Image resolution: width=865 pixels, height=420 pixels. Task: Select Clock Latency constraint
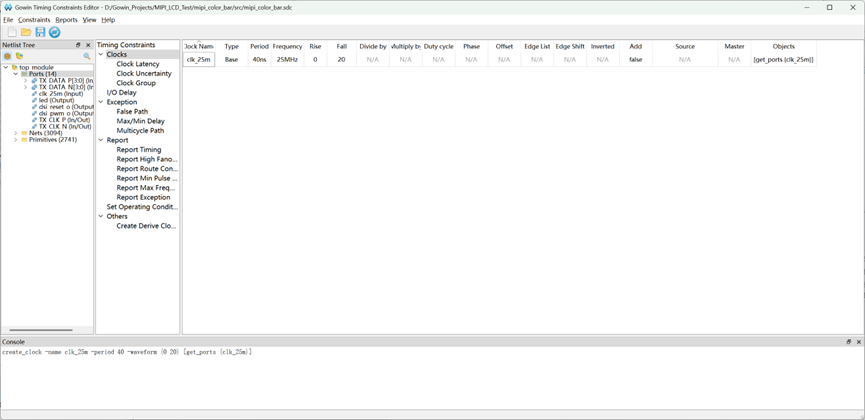138,64
